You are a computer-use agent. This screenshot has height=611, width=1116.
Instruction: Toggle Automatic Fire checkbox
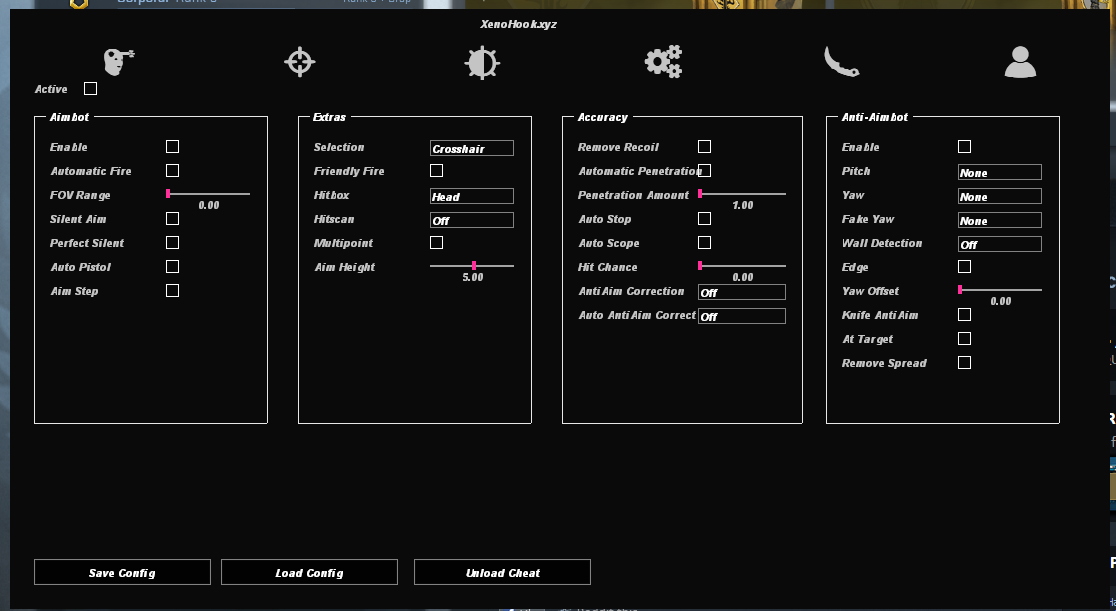point(172,170)
